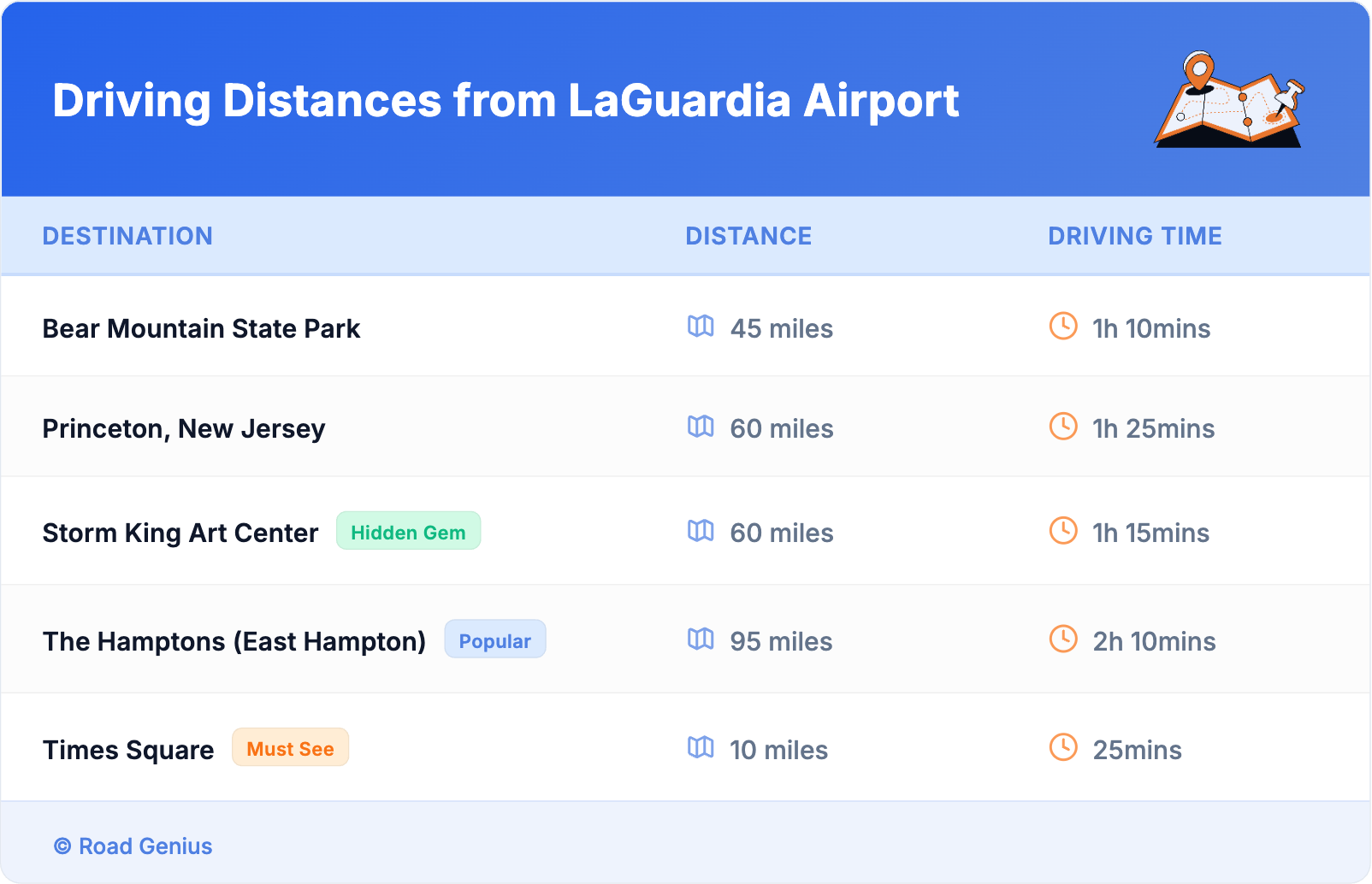Click the map illustration in the header
This screenshot has height=884, width=1372.
(1229, 100)
